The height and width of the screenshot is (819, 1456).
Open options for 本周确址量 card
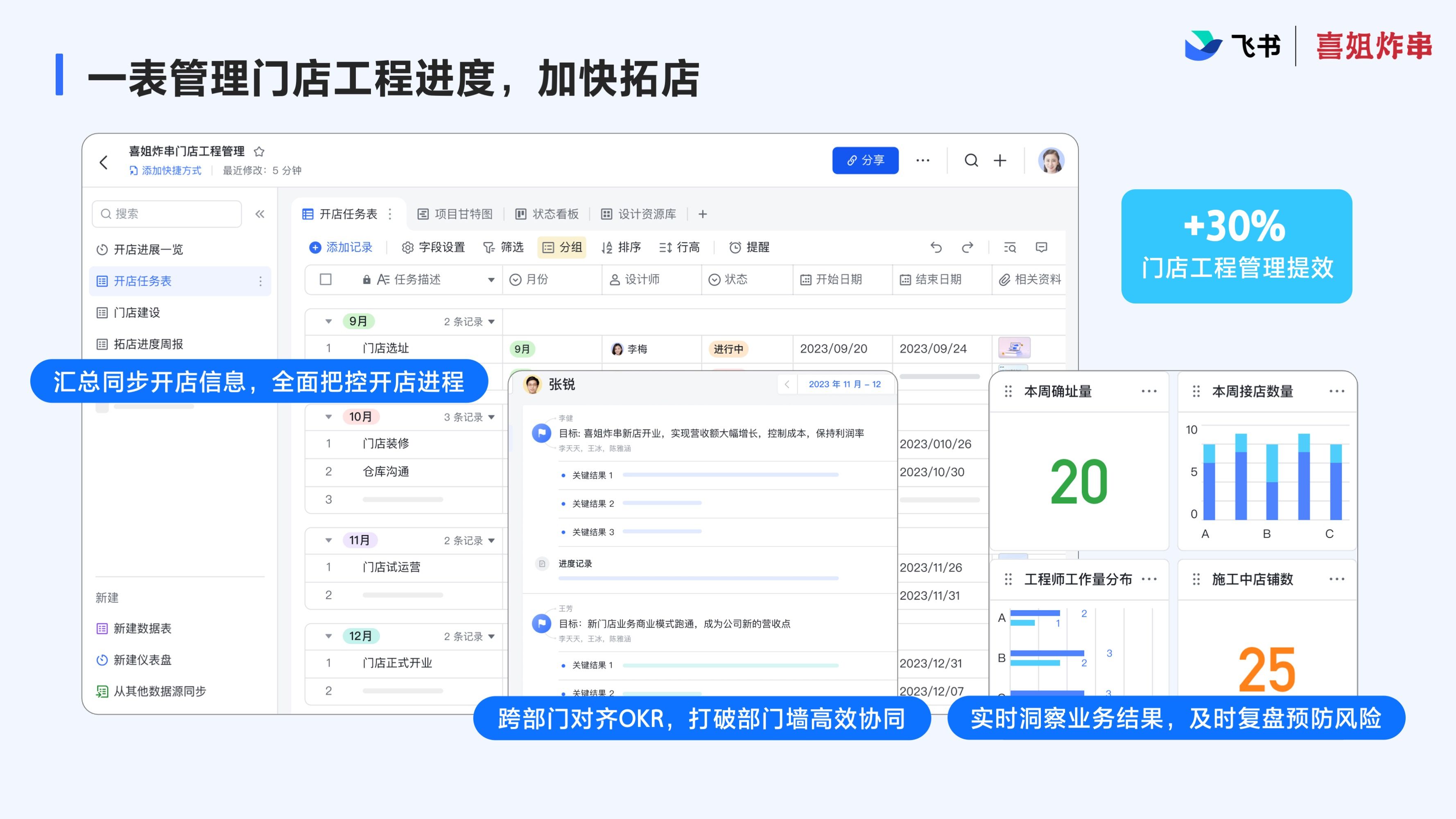1149,391
